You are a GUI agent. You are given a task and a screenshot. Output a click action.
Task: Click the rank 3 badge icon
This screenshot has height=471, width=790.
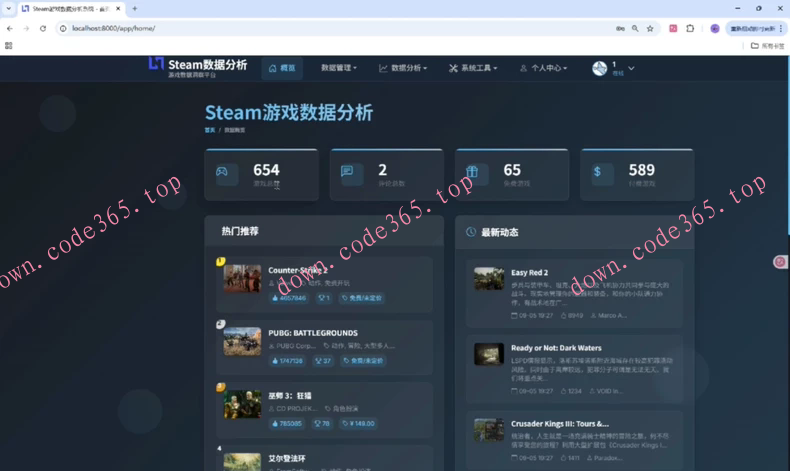click(x=221, y=387)
